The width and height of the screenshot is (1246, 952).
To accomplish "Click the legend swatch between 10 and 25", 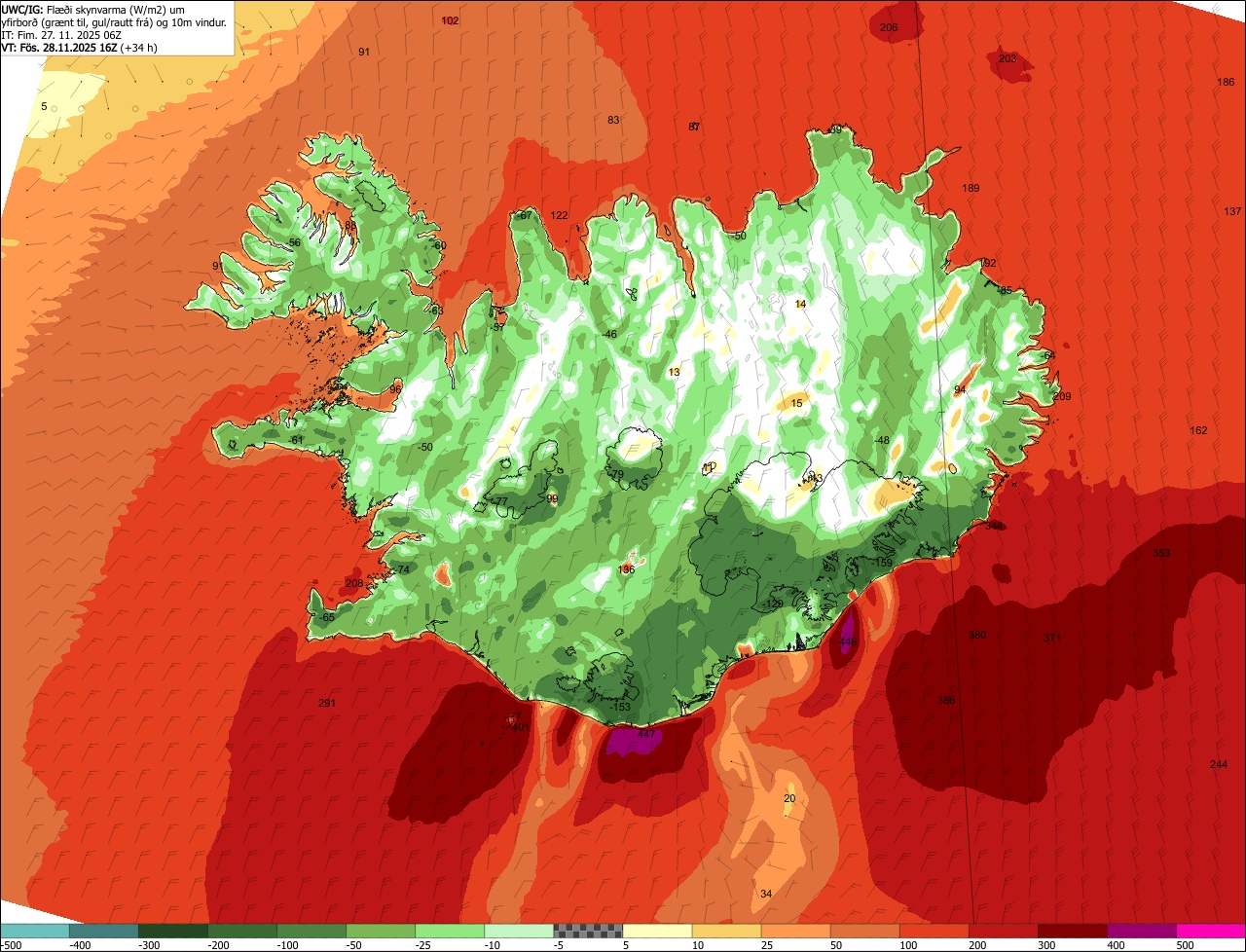I will [x=726, y=931].
